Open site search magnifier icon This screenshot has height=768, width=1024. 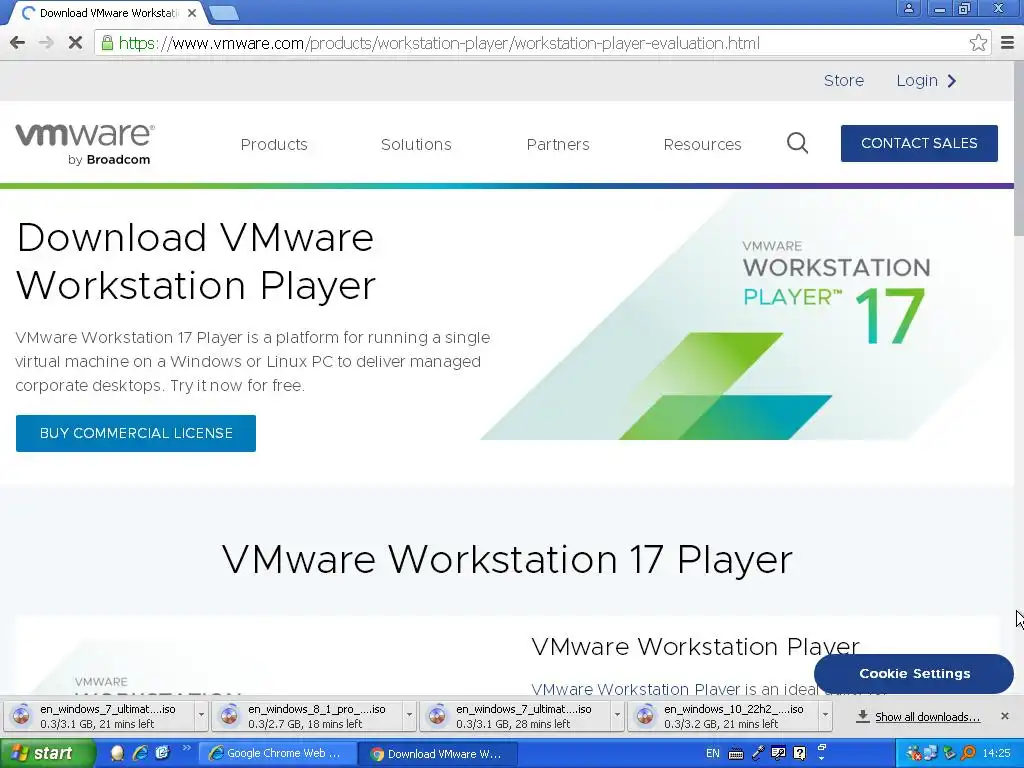click(x=797, y=143)
